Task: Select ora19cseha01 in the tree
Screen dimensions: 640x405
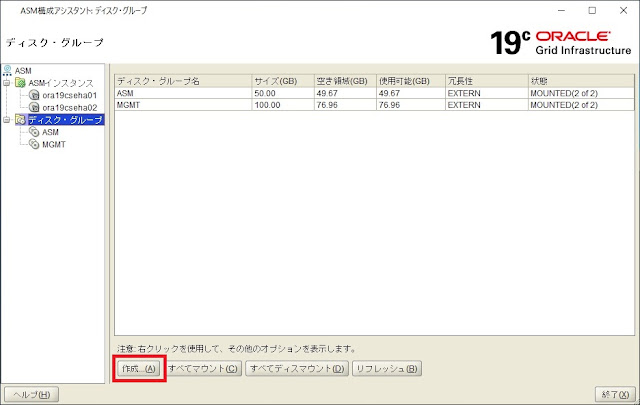Action: 70,95
